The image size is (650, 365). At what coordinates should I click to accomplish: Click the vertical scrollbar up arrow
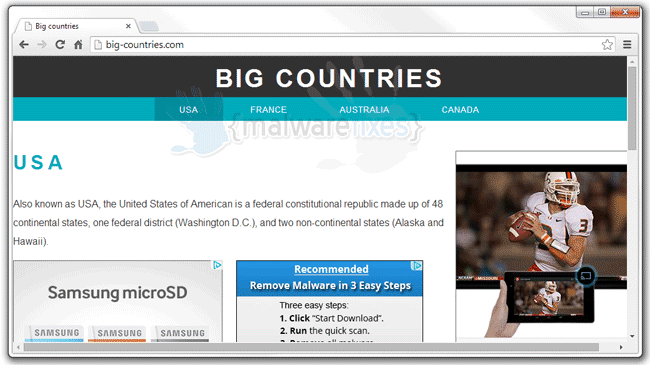(x=632, y=62)
